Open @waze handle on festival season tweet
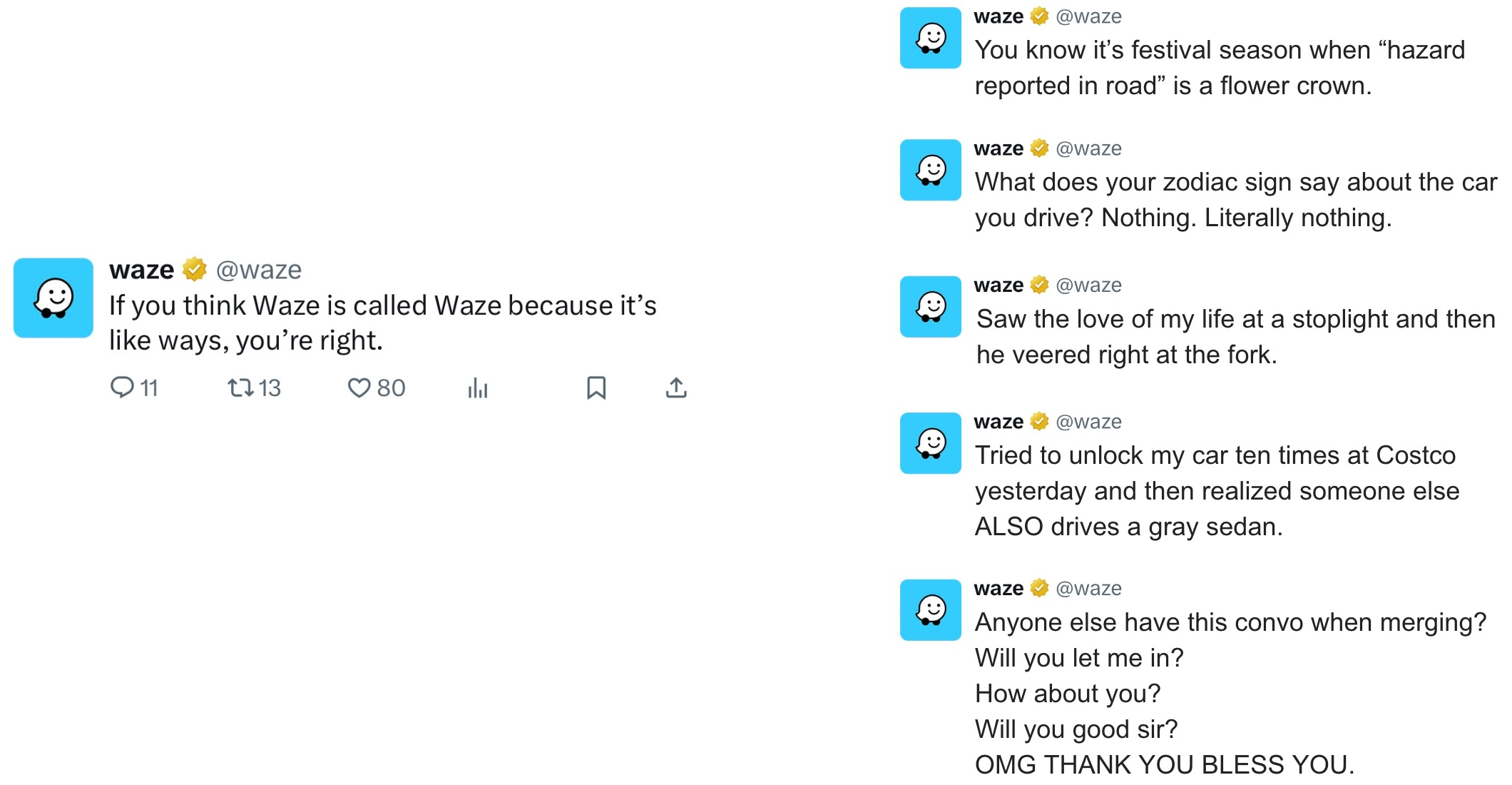This screenshot has width=1512, height=785. (1088, 16)
